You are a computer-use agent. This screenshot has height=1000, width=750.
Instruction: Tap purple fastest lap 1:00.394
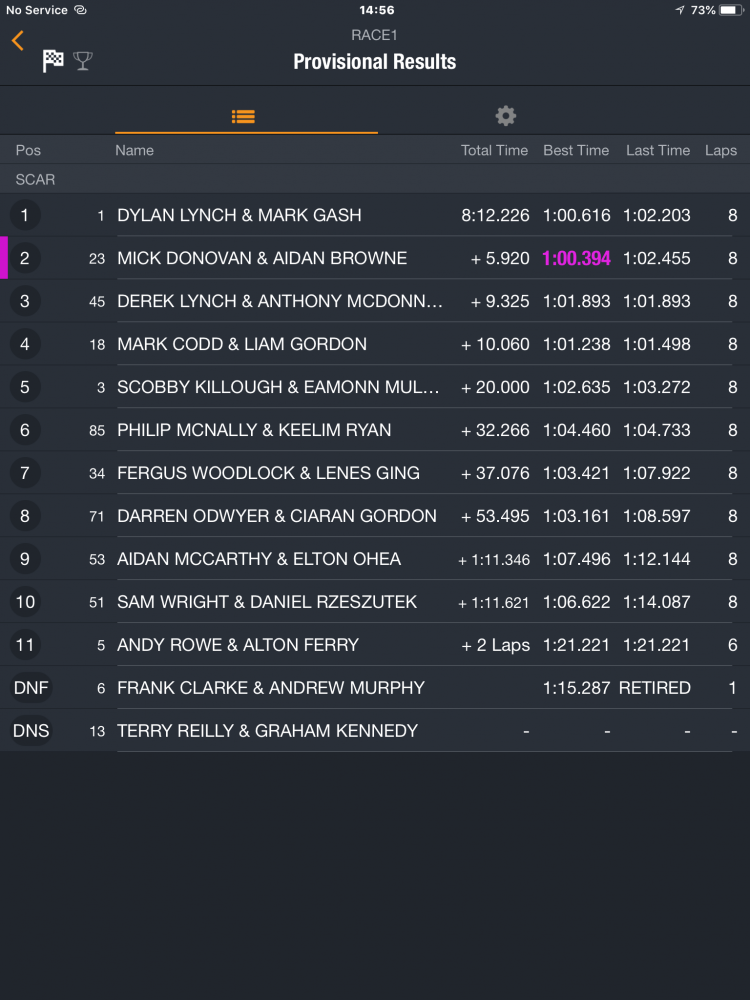(x=576, y=258)
